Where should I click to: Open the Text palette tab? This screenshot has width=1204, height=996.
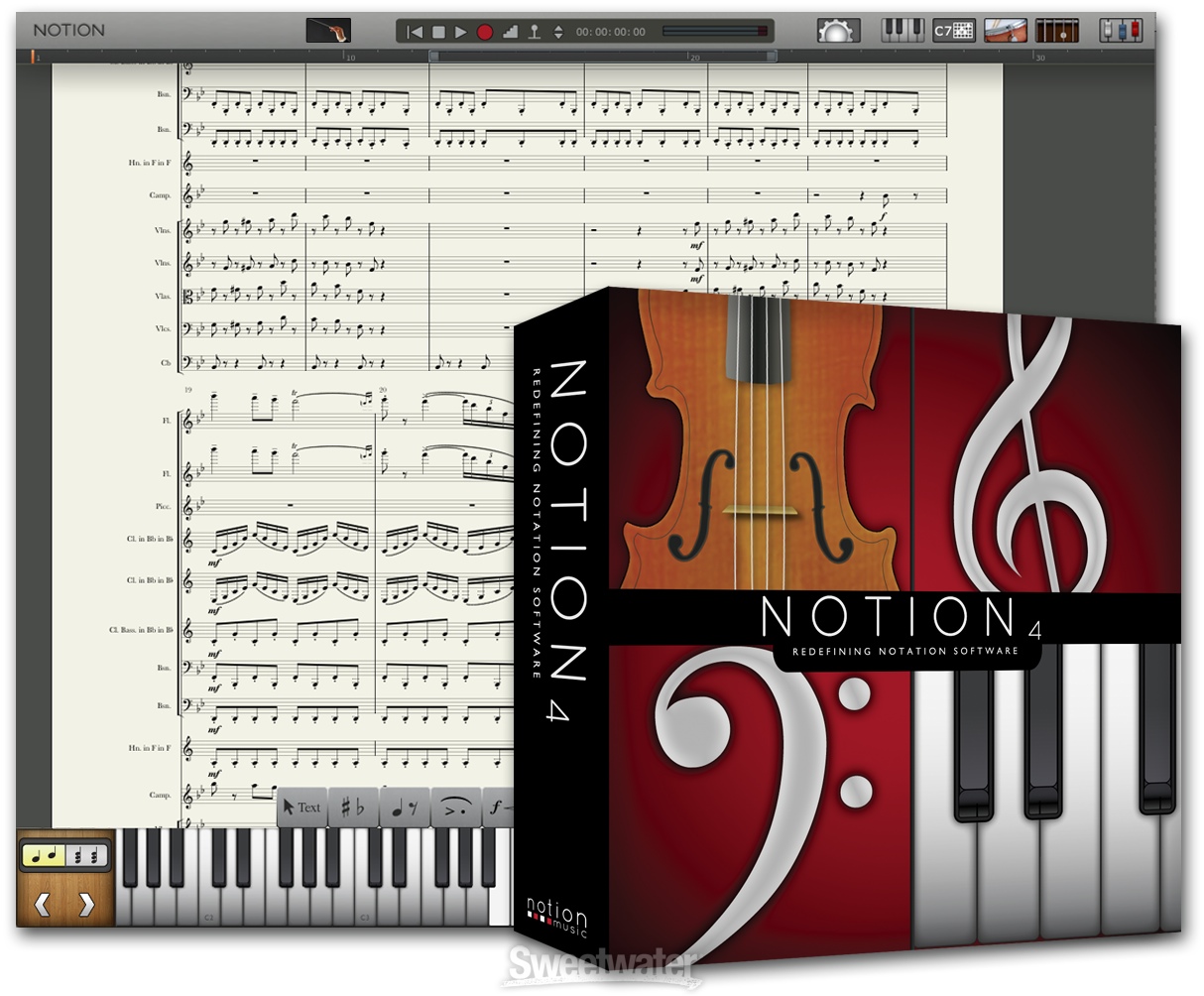point(301,808)
